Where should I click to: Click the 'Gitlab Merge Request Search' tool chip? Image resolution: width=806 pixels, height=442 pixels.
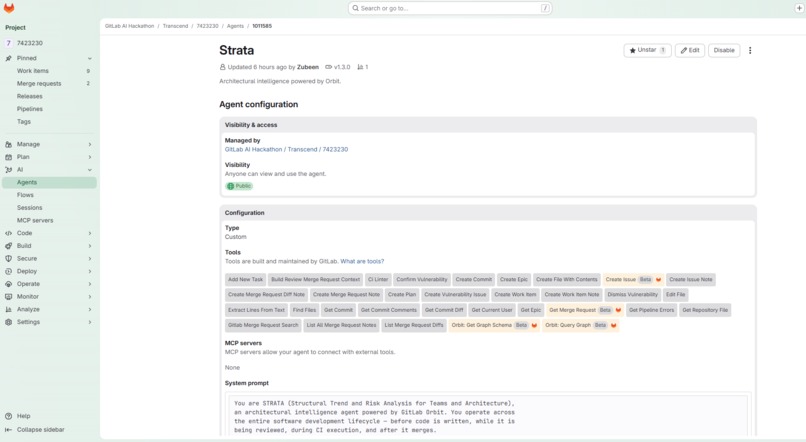(x=263, y=325)
